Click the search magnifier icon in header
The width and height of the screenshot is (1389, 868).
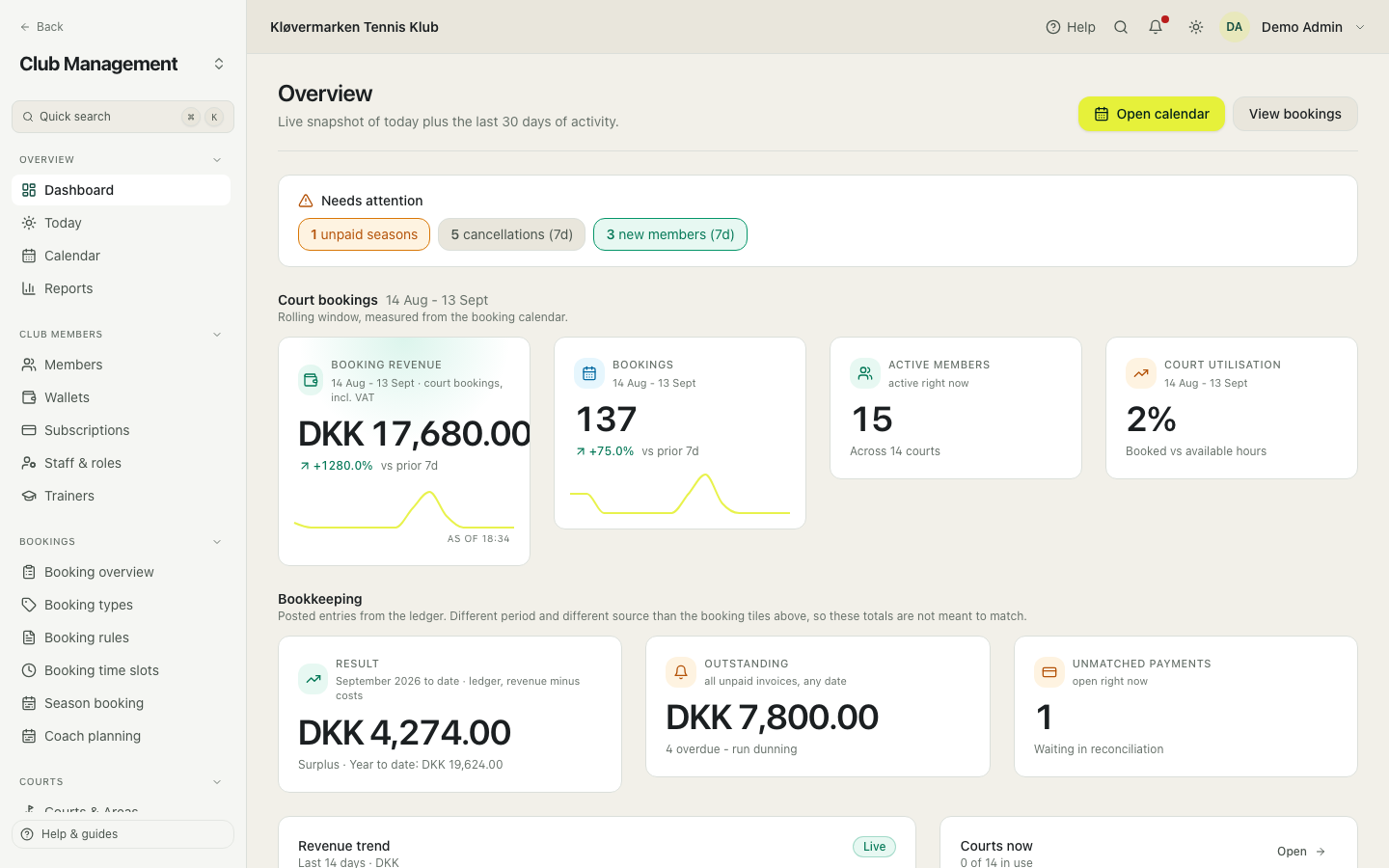[x=1121, y=27]
